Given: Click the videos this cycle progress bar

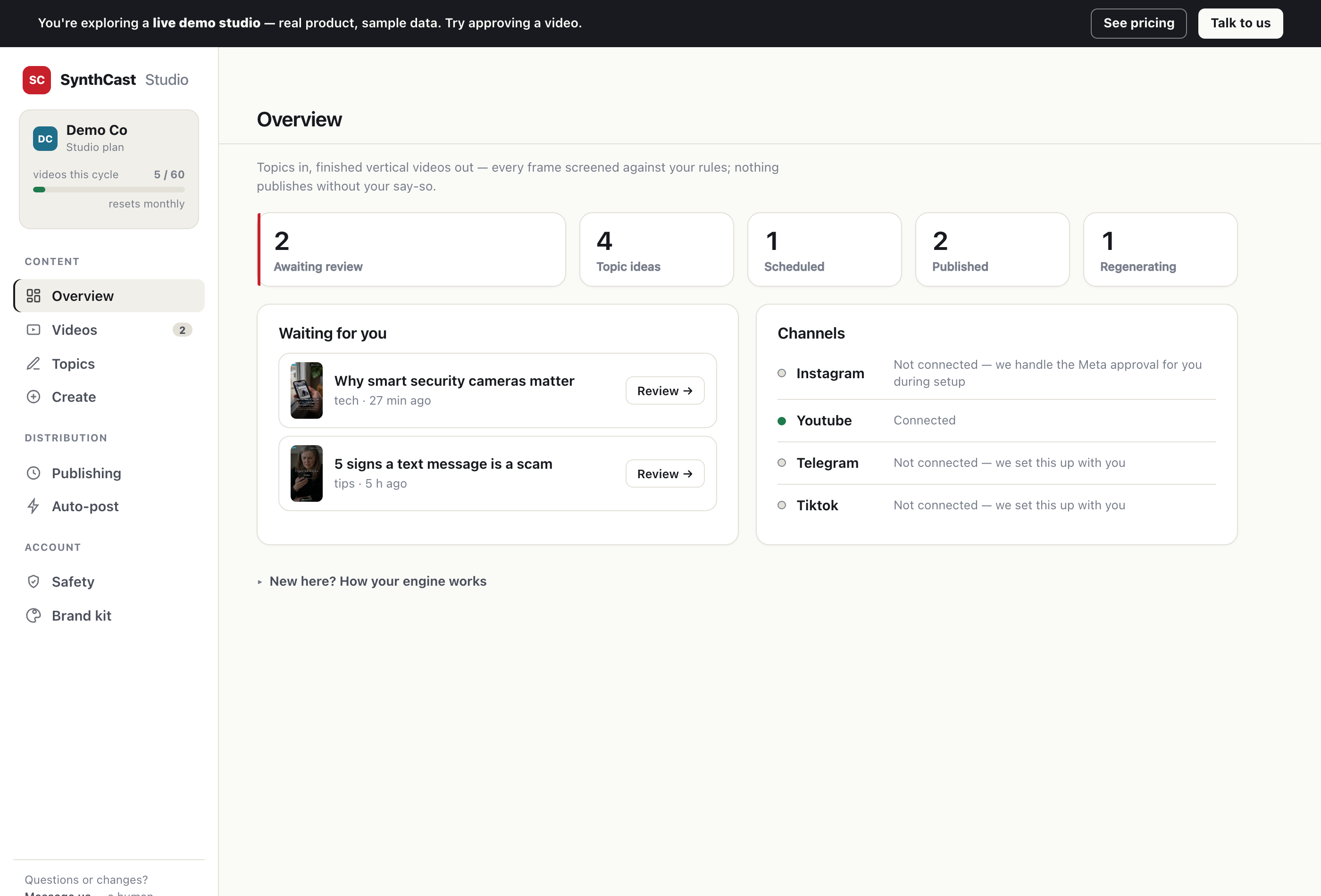Looking at the screenshot, I should point(109,190).
